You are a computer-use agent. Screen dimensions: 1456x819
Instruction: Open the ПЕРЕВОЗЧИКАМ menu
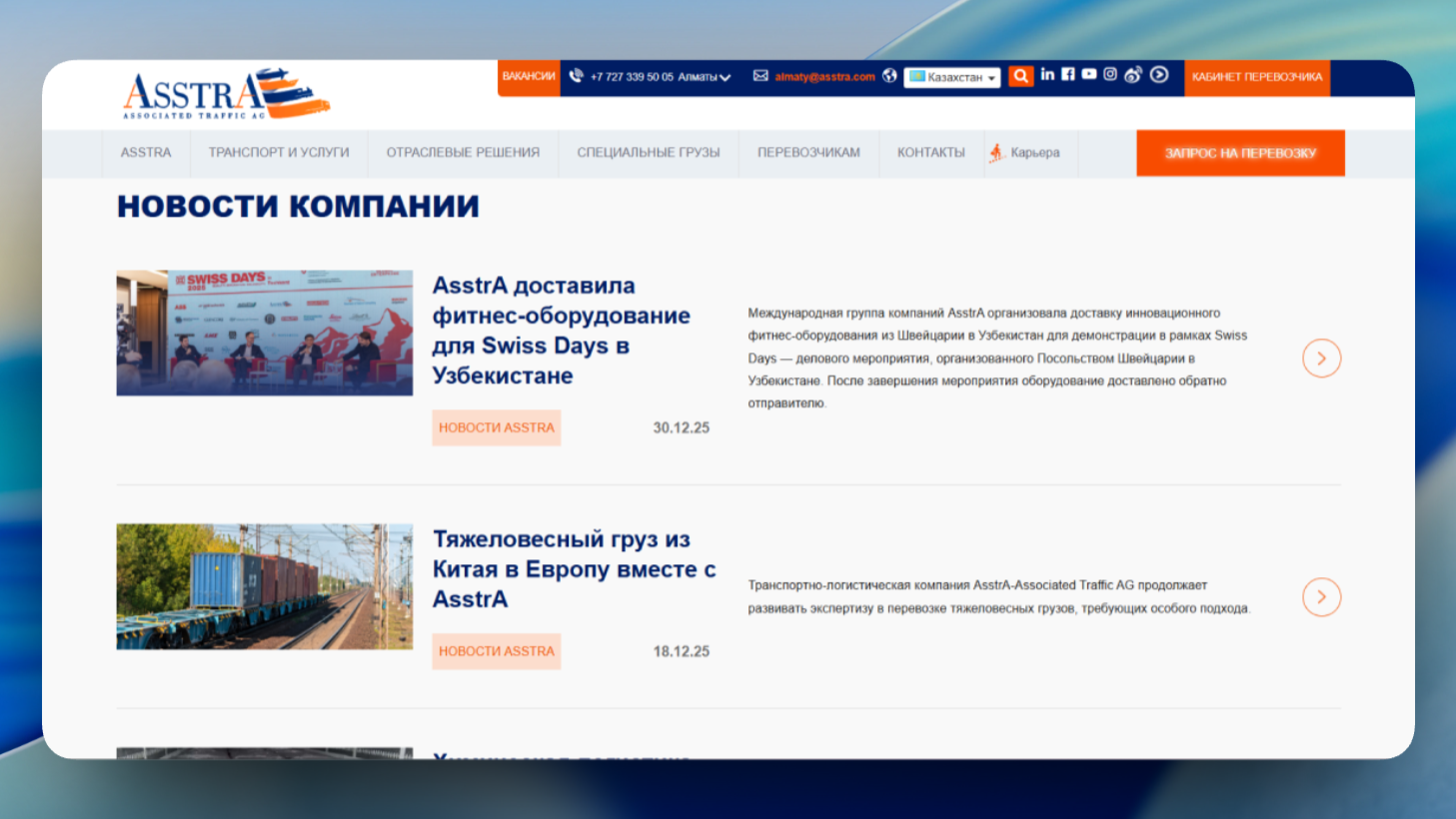[808, 153]
